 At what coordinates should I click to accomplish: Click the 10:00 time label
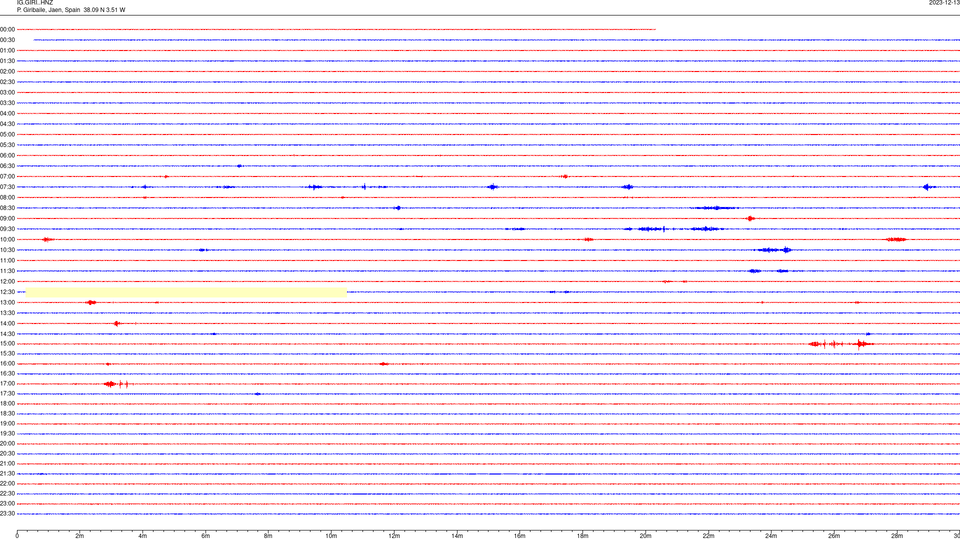click(7, 239)
